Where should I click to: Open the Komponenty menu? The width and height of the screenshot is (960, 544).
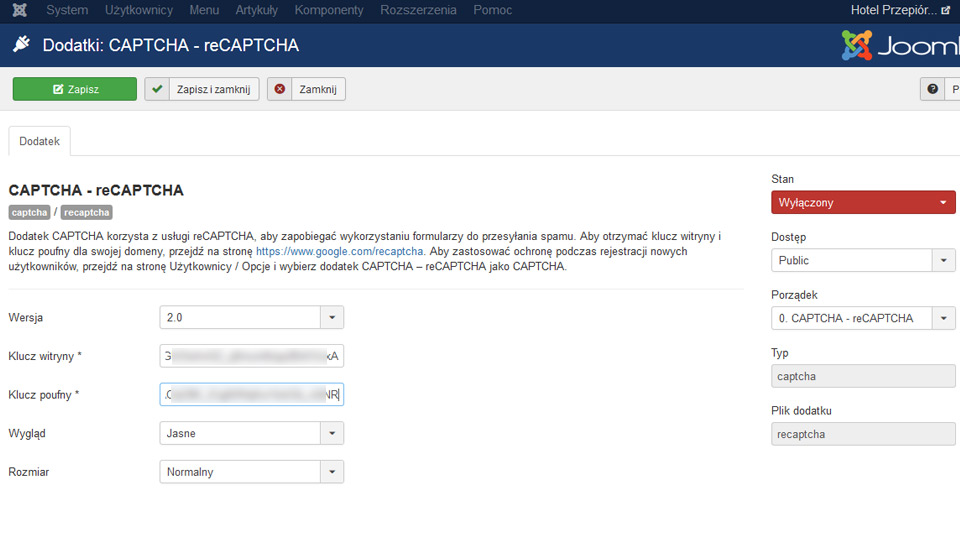[x=329, y=10]
